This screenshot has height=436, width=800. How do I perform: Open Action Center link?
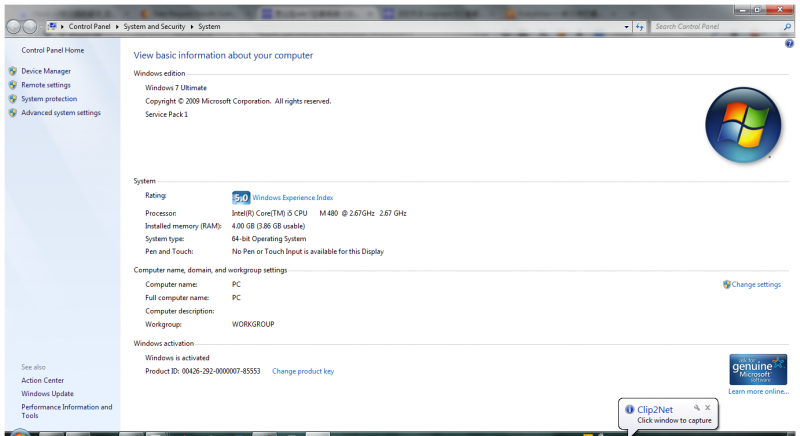(x=42, y=380)
